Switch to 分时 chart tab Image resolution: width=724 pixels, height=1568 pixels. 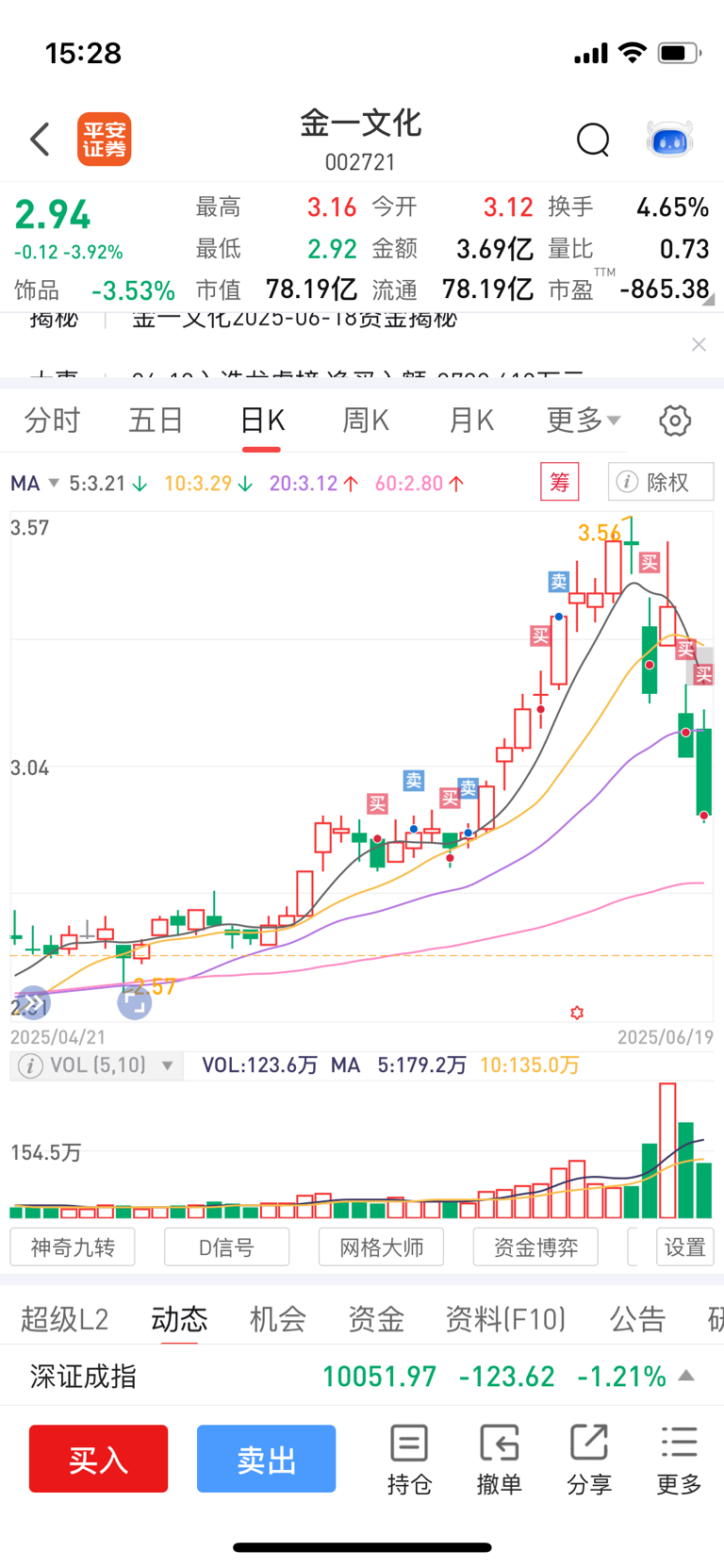pyautogui.click(x=52, y=420)
